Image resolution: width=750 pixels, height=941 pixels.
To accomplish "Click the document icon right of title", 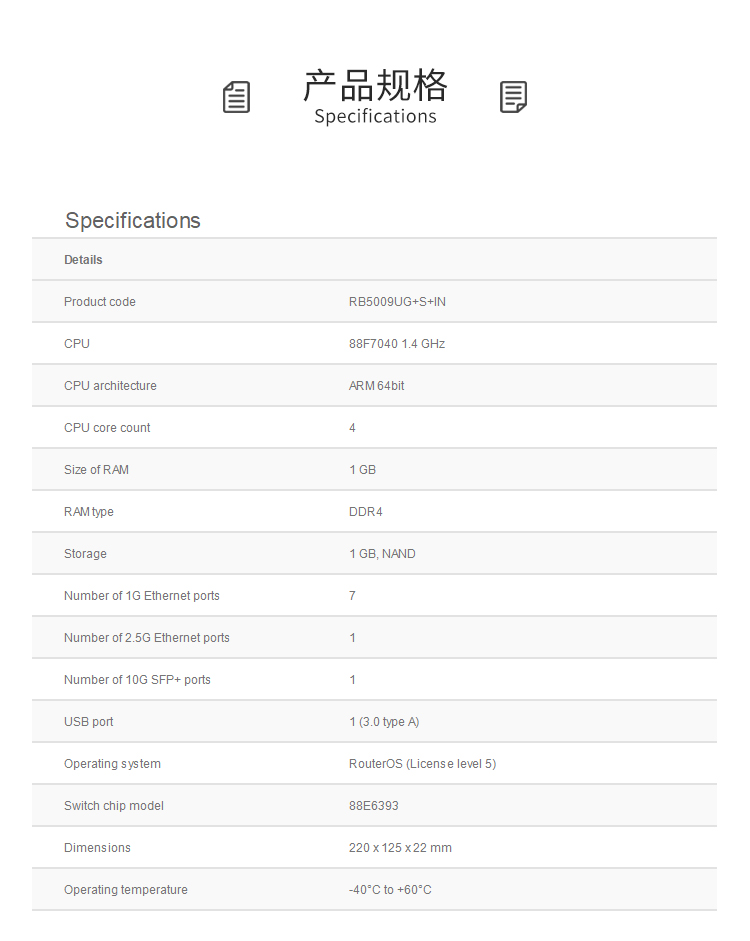I will (x=513, y=97).
